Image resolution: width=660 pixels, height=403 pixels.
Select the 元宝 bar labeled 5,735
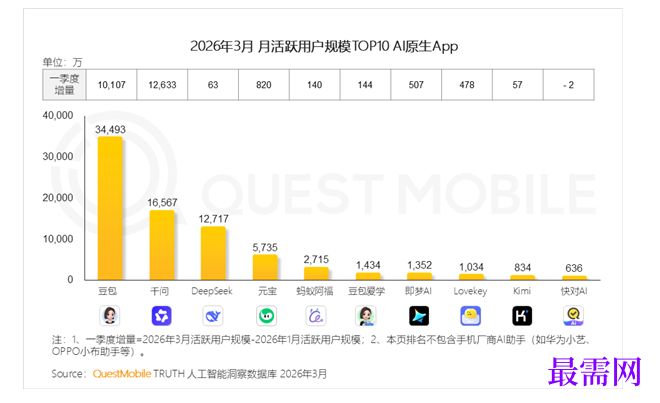coord(265,267)
